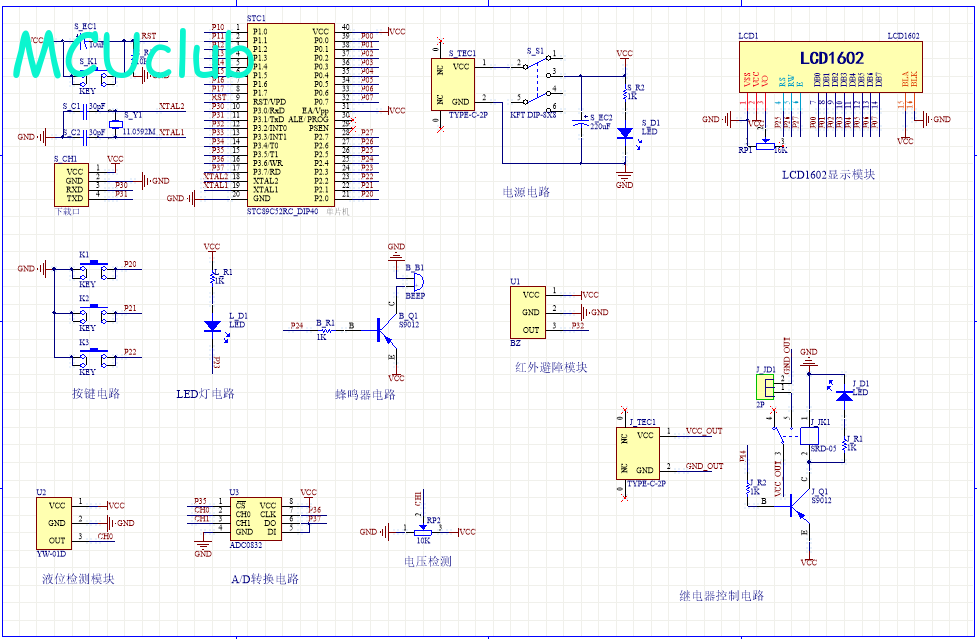Select the L_D1 LED diode symbol

coord(212,325)
